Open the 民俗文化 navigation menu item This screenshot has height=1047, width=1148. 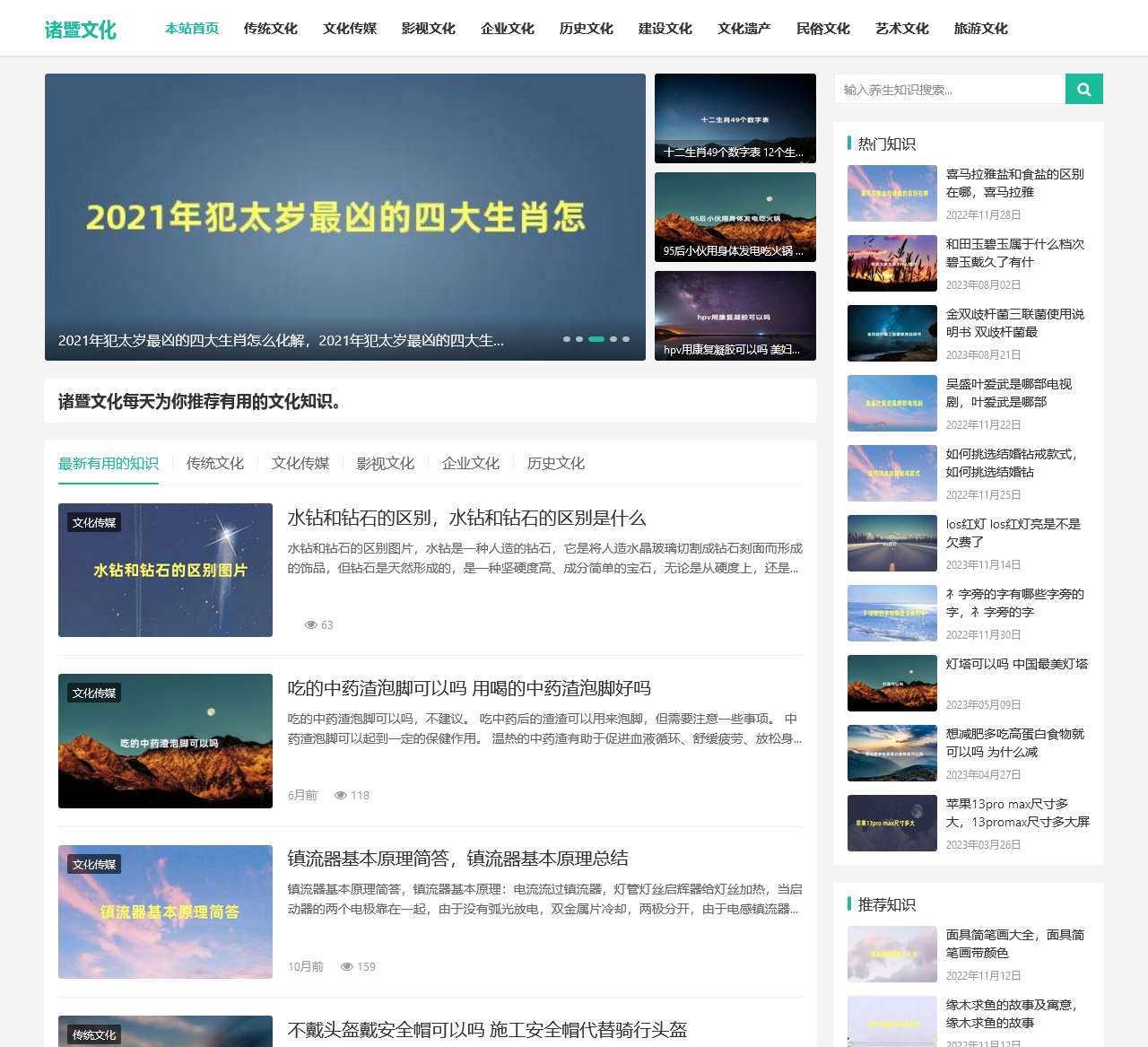click(x=823, y=29)
